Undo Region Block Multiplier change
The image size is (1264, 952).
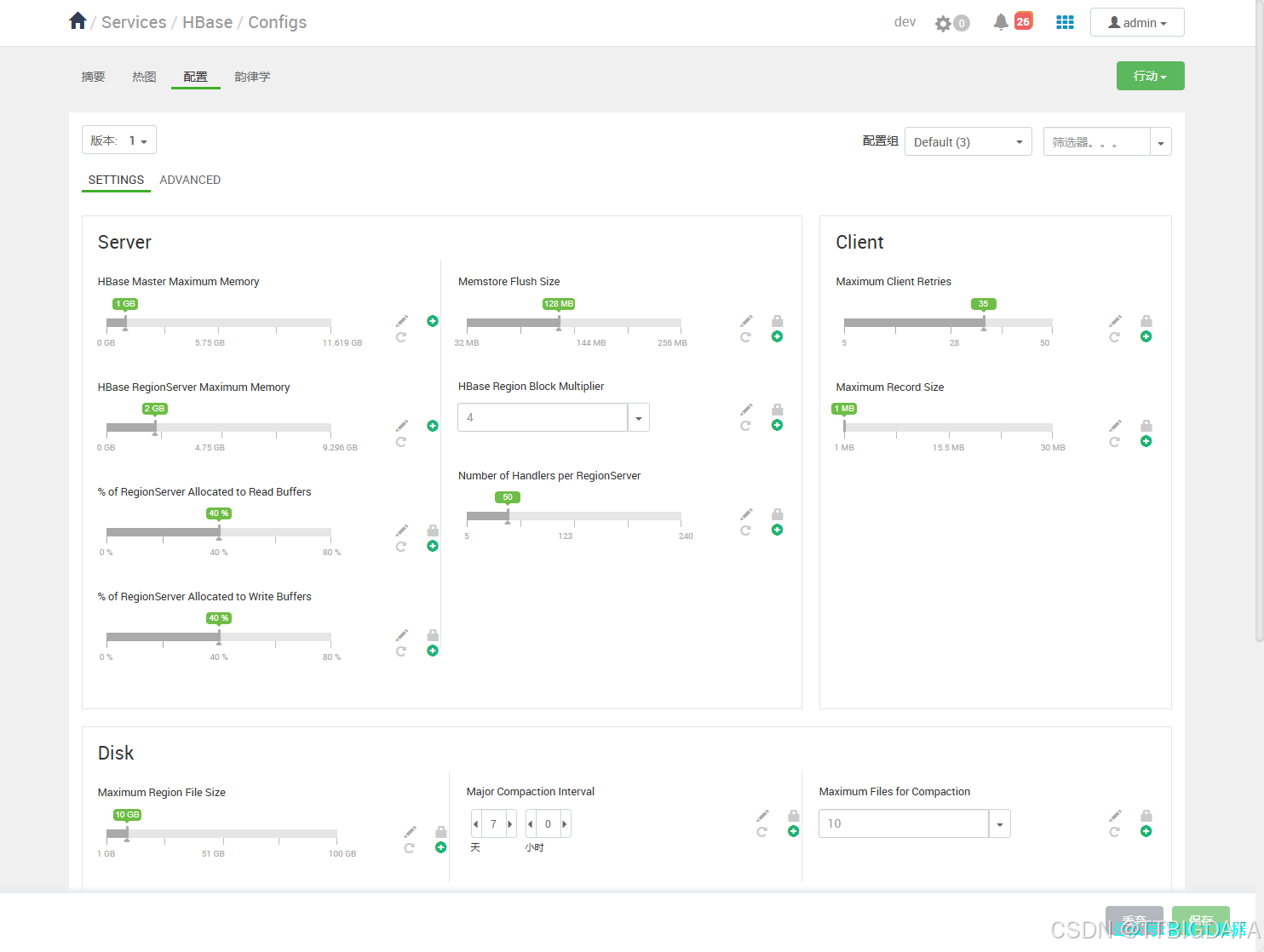(745, 425)
